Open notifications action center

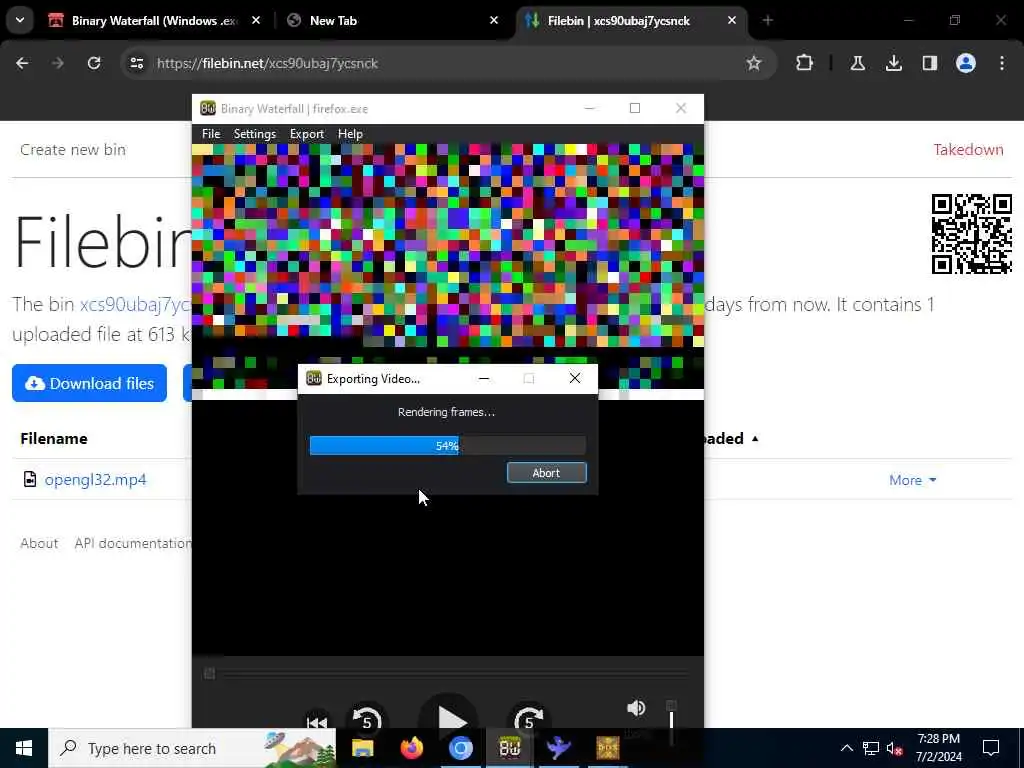(x=991, y=748)
